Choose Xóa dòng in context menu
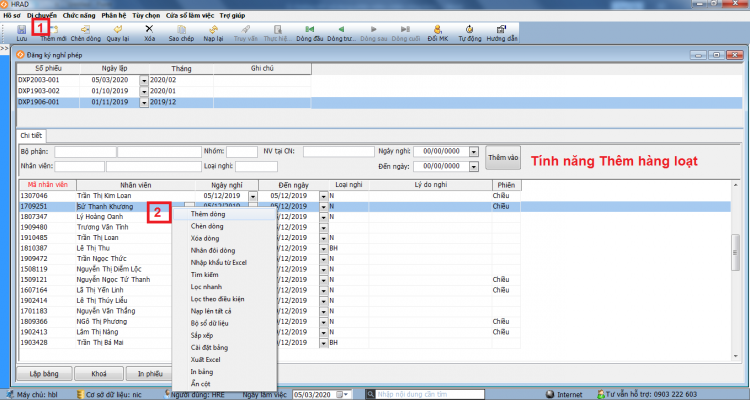 coord(224,238)
